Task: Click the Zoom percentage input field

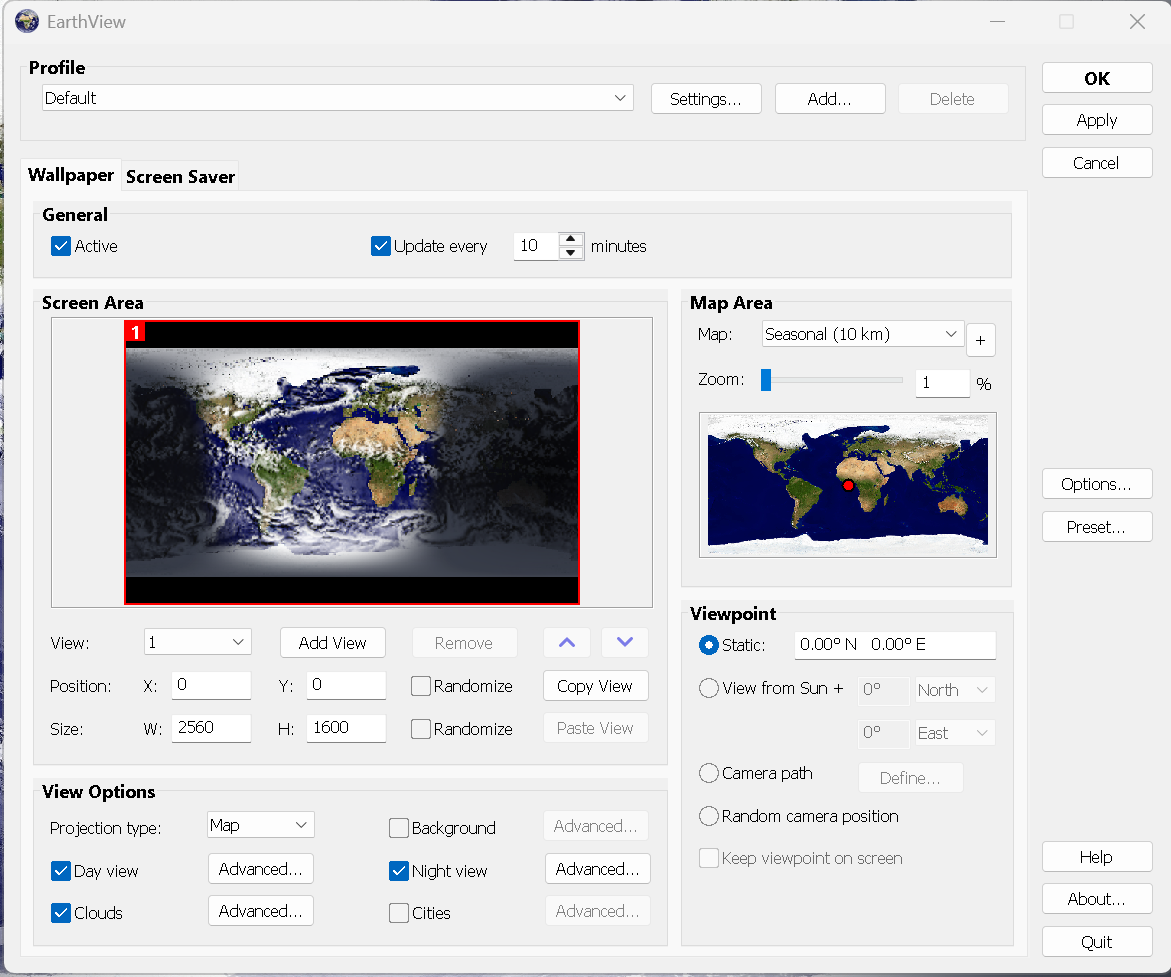Action: [942, 383]
